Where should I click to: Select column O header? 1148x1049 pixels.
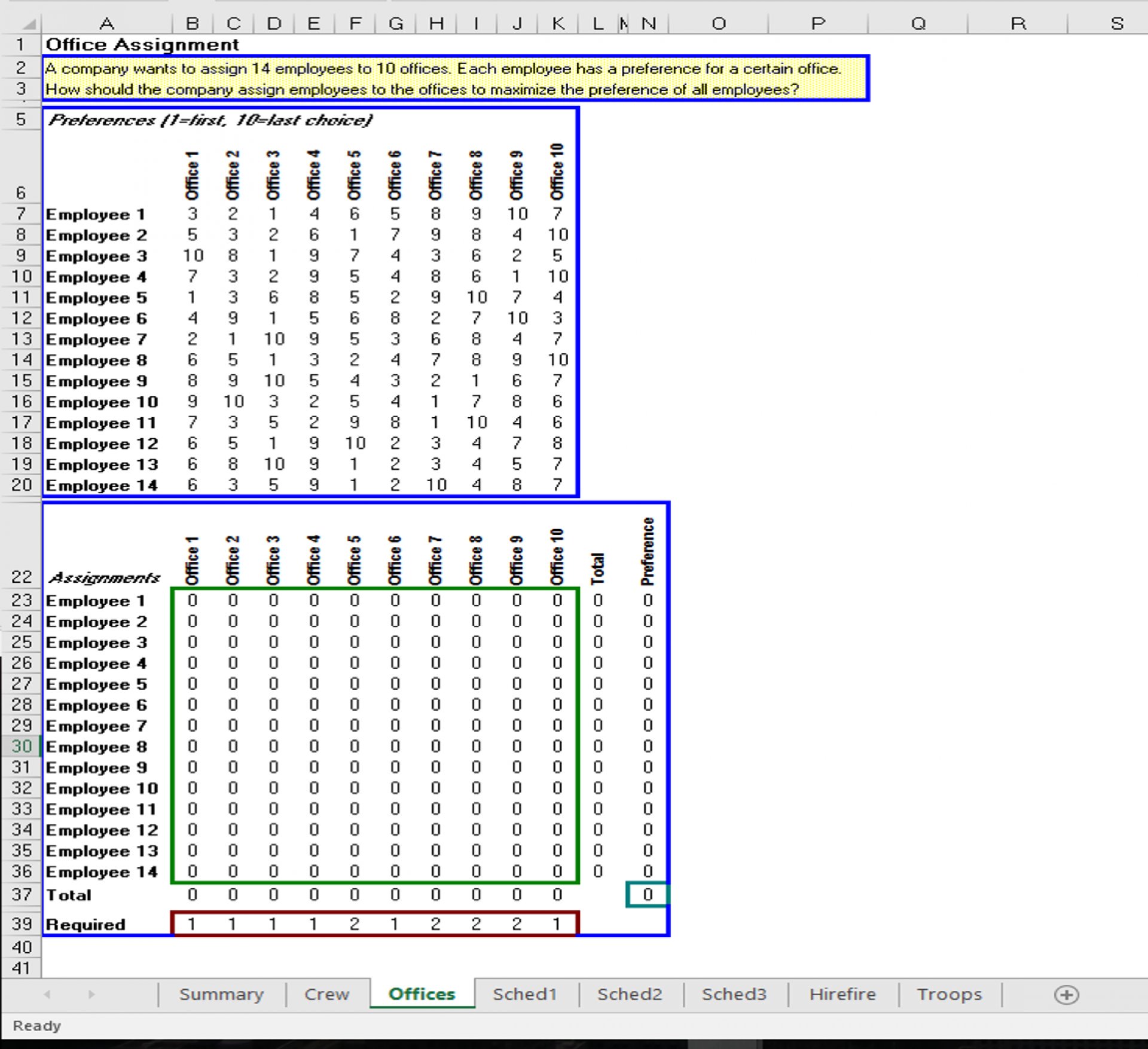719,24
